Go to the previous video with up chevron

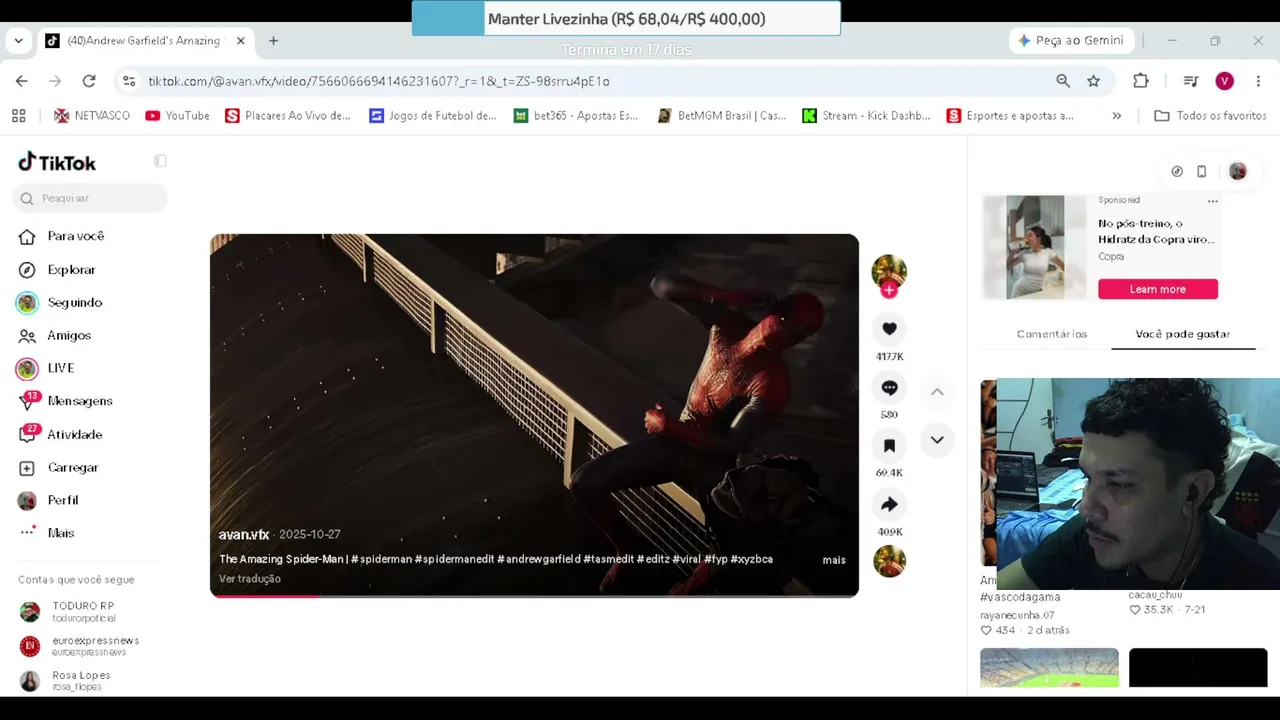coord(937,392)
